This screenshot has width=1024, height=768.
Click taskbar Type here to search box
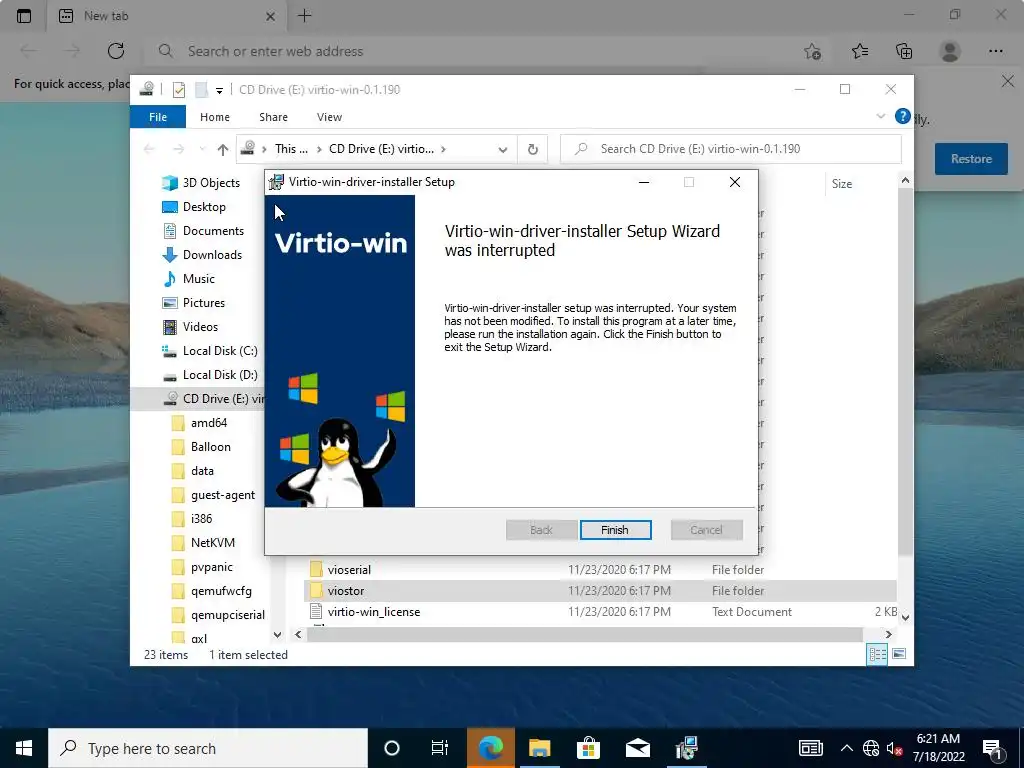208,748
